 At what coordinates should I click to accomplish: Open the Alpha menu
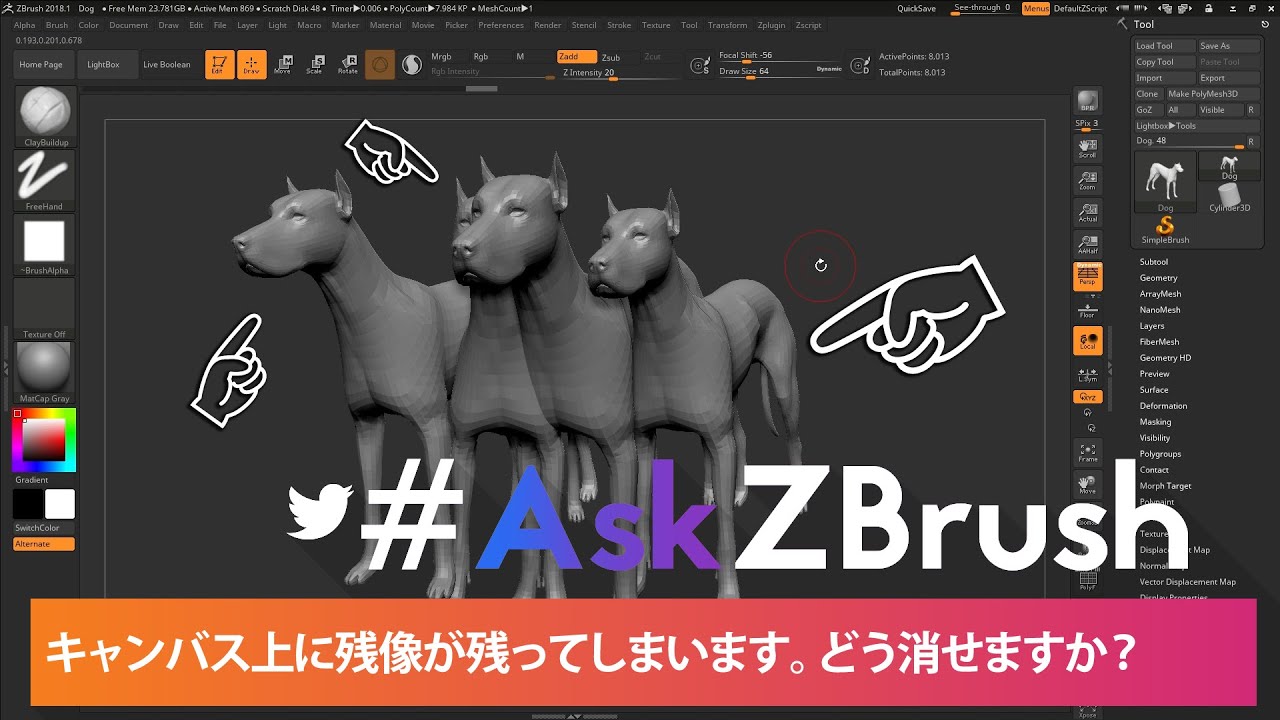pos(25,25)
